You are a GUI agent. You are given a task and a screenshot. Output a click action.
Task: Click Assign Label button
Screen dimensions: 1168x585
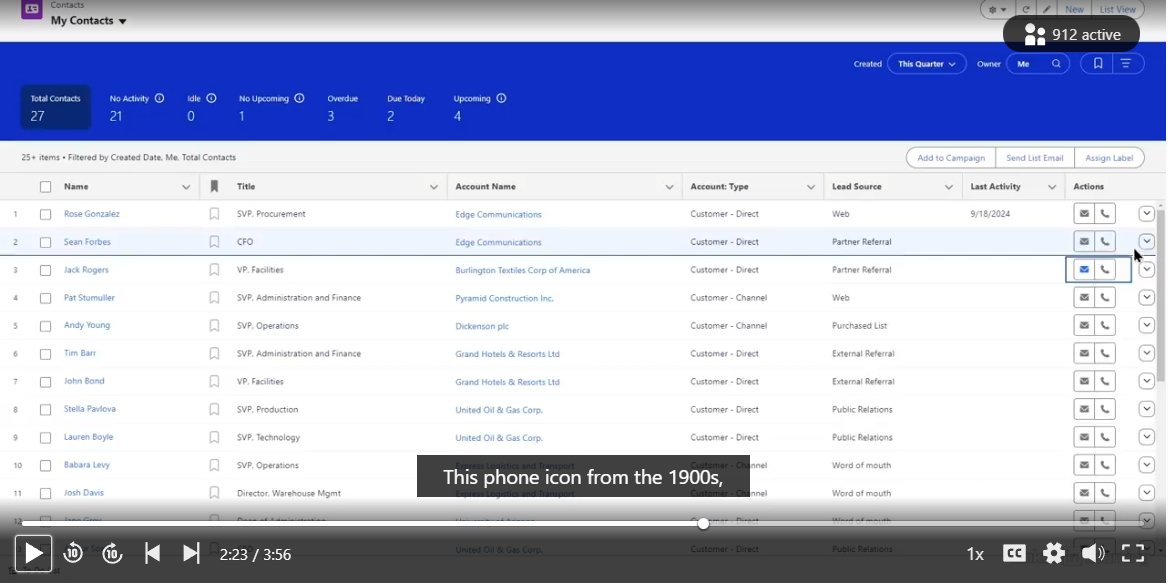1109,158
